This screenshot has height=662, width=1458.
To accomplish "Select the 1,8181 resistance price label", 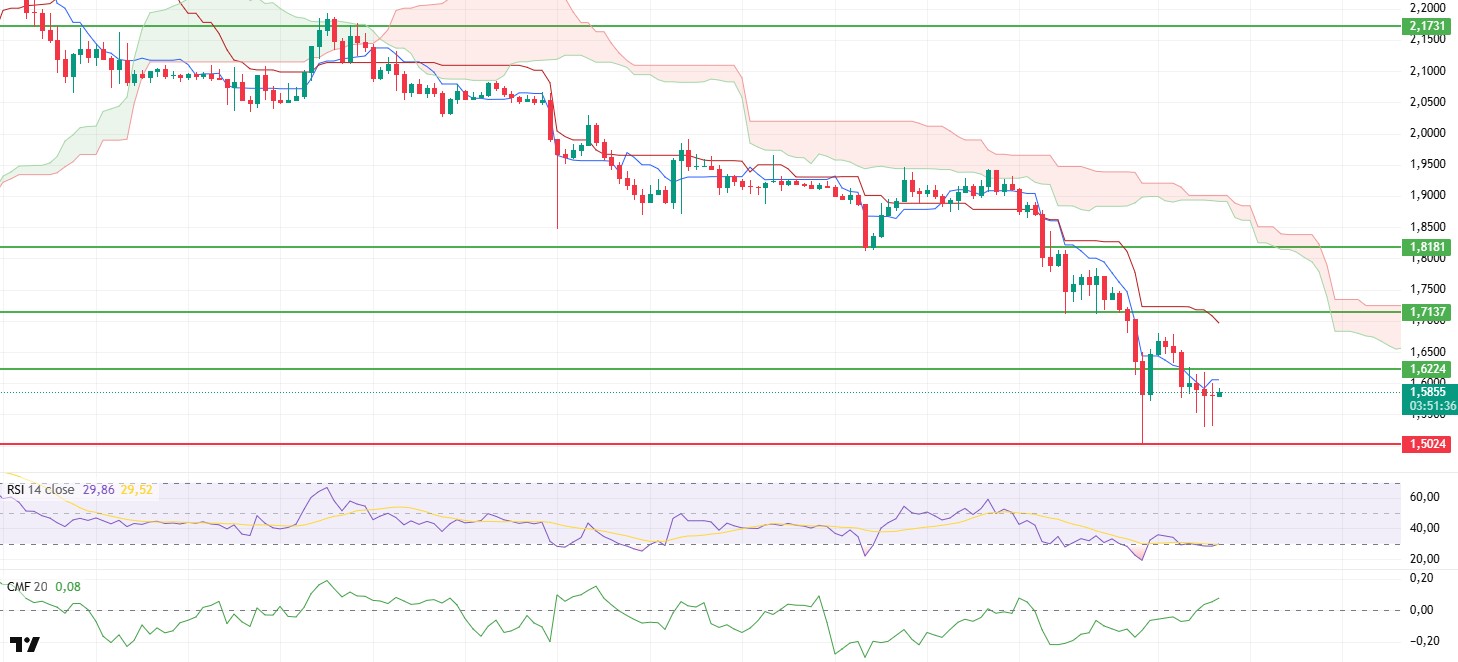I will pyautogui.click(x=1429, y=247).
